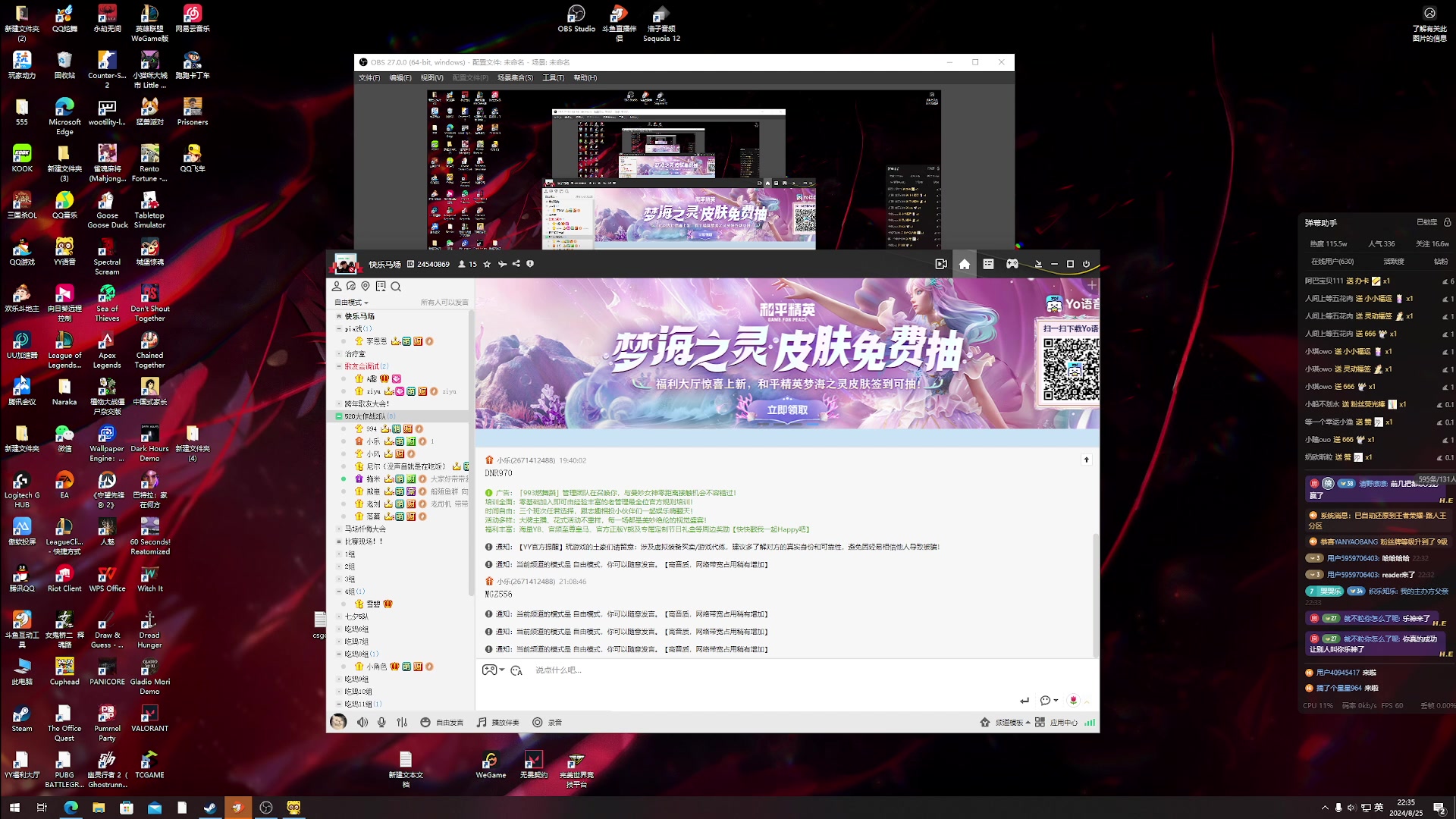This screenshot has height=819, width=1456.
Task: Open OBS Studio desktop shortcut
Action: pos(576,19)
